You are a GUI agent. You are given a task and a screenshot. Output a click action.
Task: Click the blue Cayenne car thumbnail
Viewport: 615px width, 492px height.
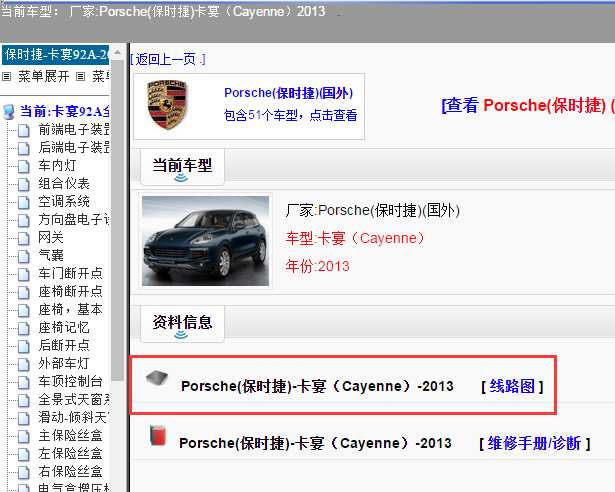click(x=206, y=241)
